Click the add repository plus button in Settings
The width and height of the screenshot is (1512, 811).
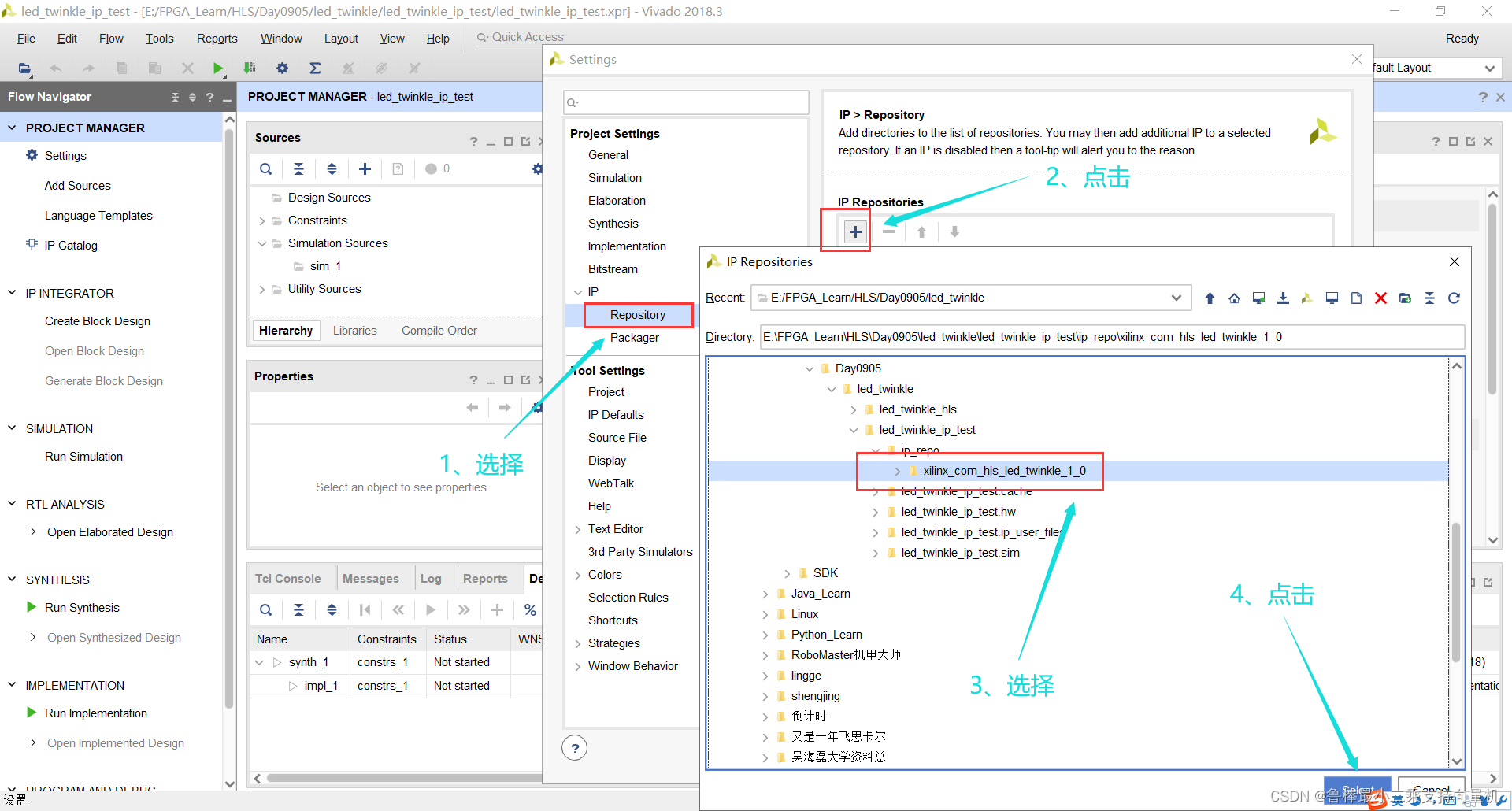click(x=855, y=231)
